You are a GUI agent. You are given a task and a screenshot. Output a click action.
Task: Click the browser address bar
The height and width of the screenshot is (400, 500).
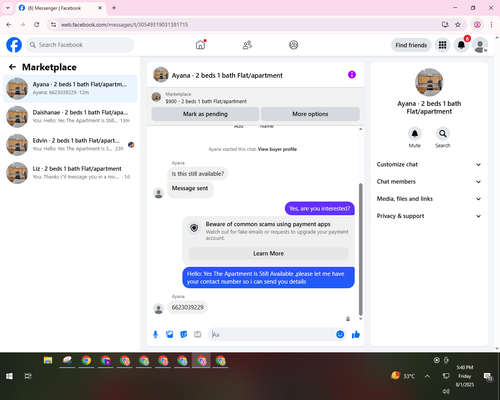pos(247,25)
